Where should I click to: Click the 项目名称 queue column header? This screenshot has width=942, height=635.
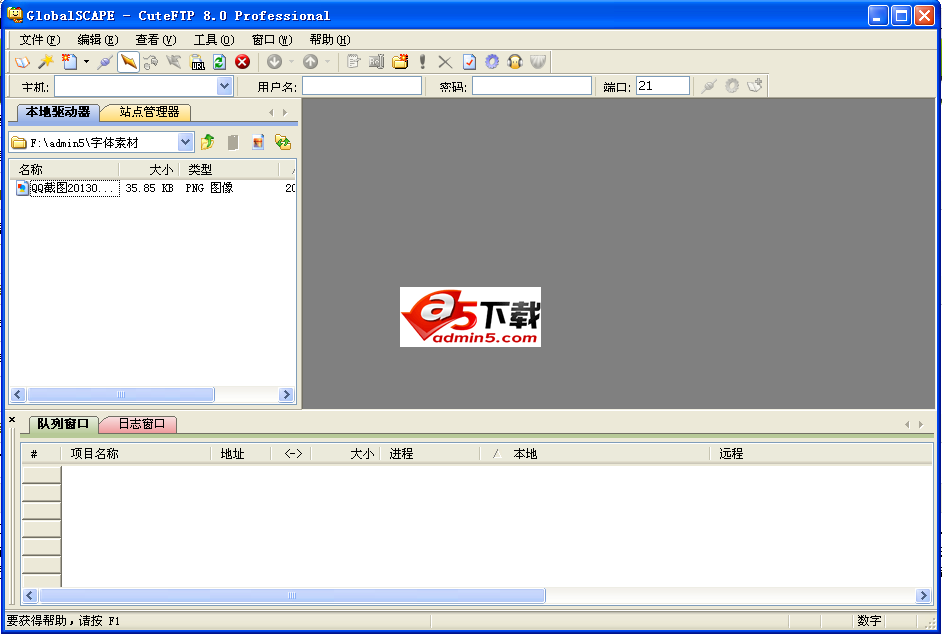[x=136, y=454]
